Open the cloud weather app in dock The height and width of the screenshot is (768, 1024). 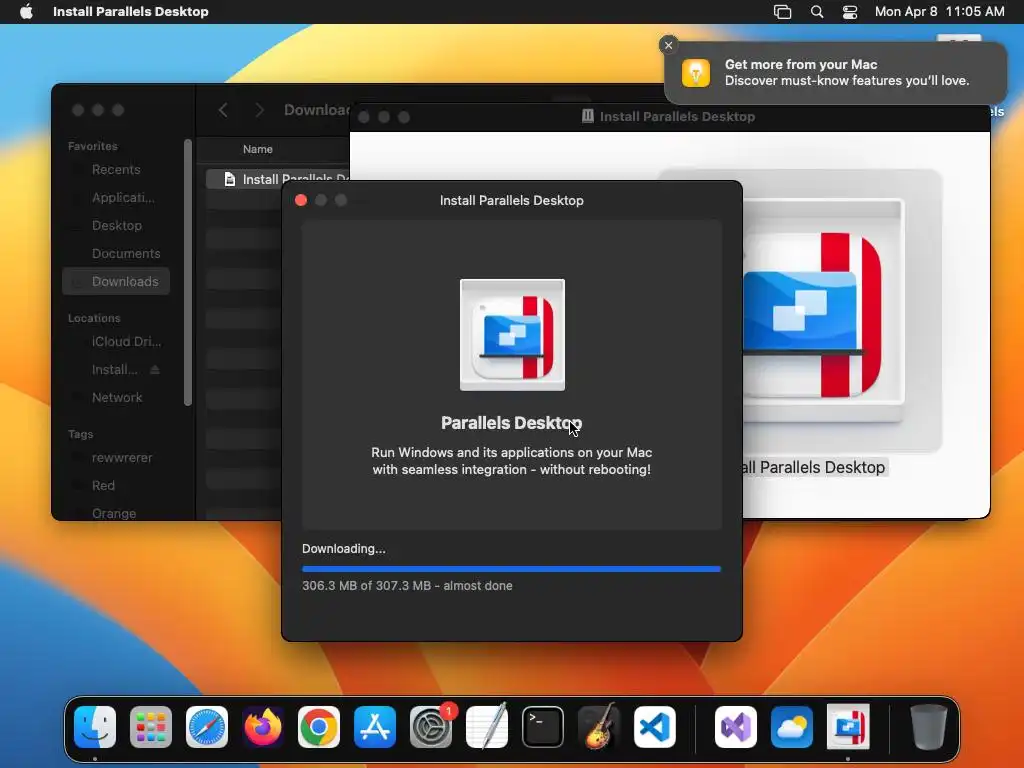tap(792, 727)
